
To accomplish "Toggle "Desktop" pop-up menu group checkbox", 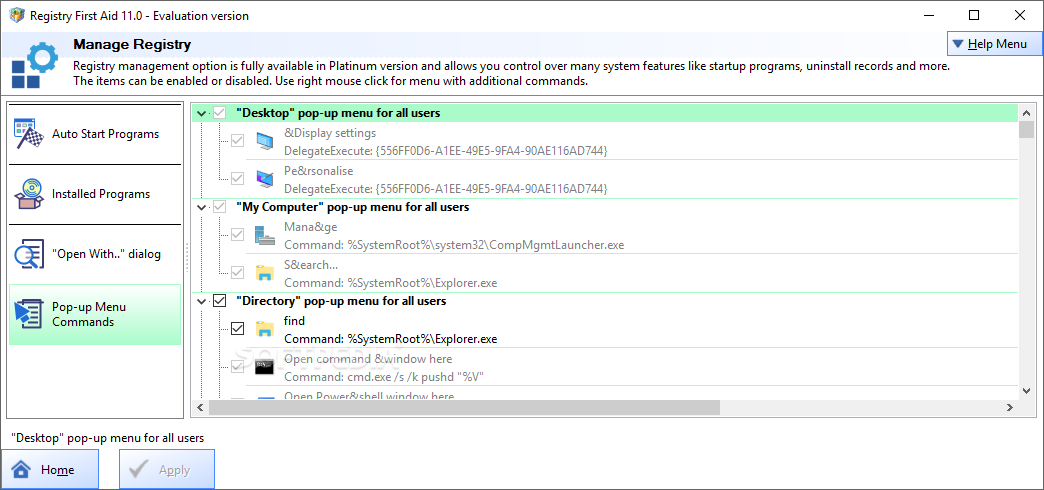I will coord(220,113).
